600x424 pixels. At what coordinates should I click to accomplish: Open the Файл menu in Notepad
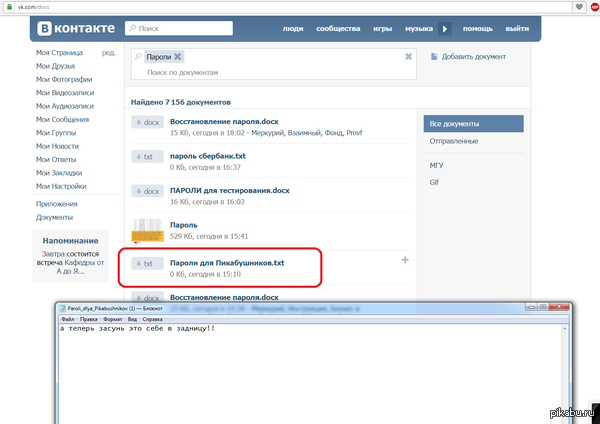(68, 319)
